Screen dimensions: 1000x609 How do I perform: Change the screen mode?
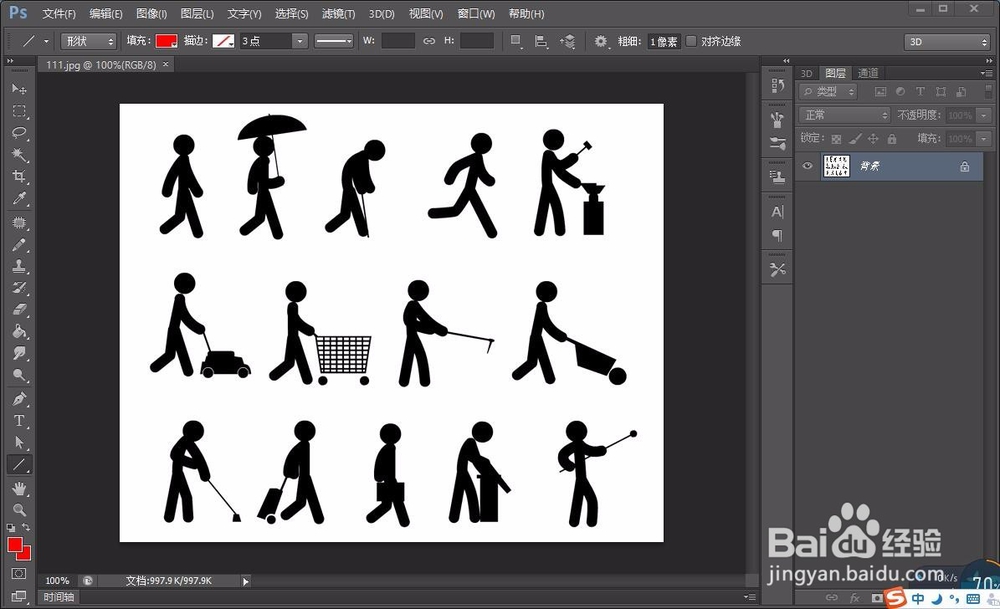(18, 596)
